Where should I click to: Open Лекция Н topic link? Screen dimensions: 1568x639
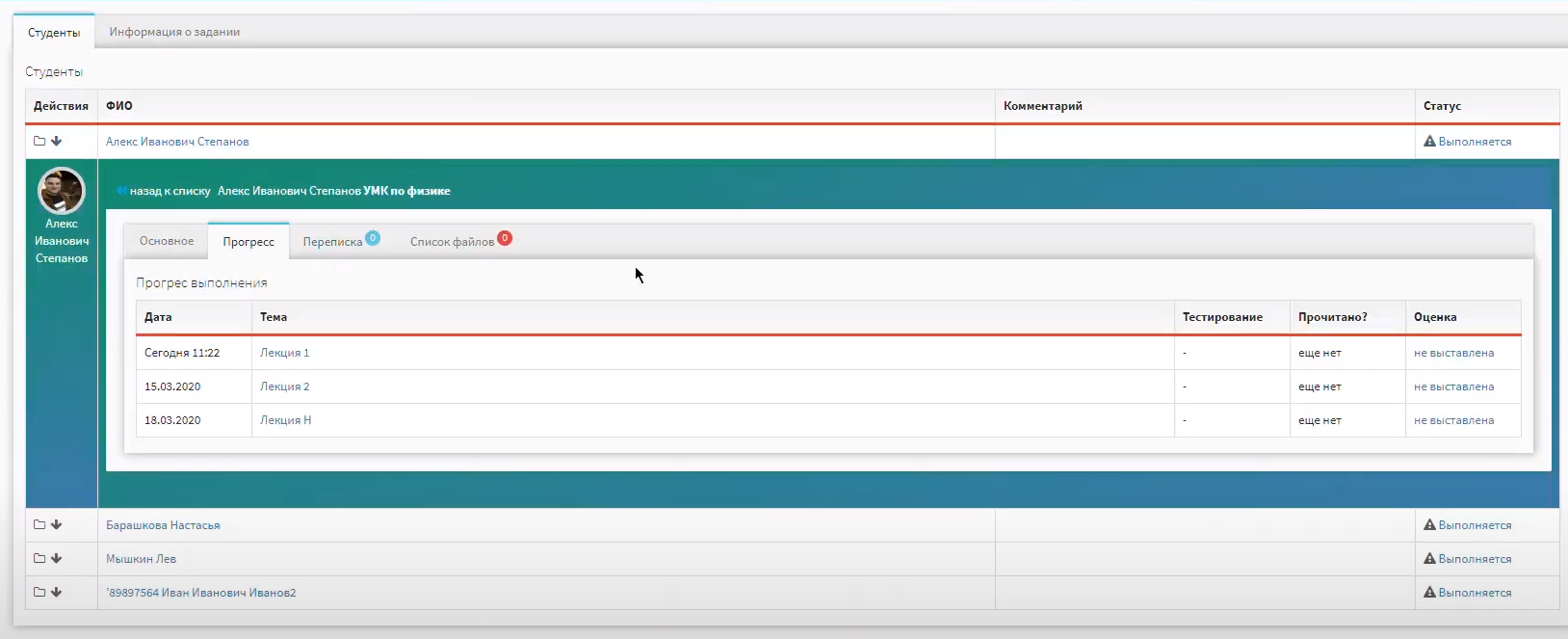(285, 420)
